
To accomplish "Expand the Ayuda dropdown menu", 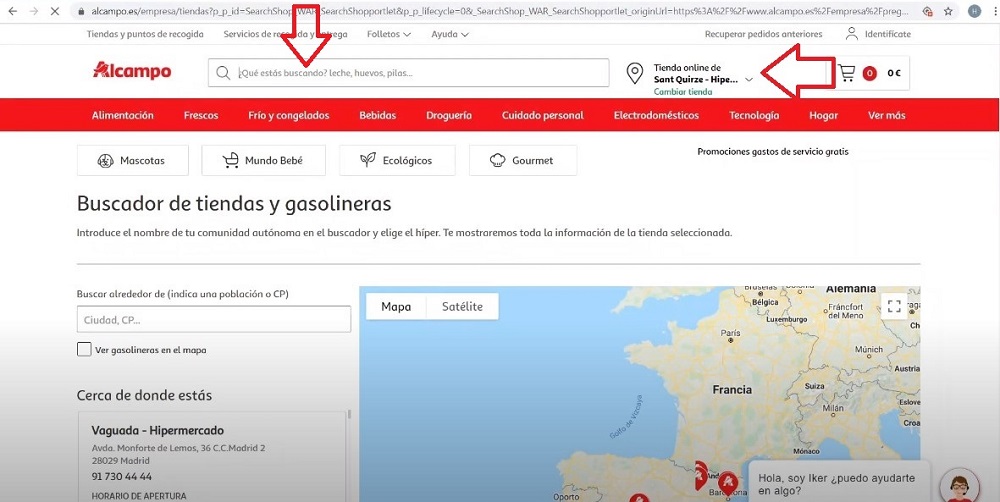I will click(449, 34).
